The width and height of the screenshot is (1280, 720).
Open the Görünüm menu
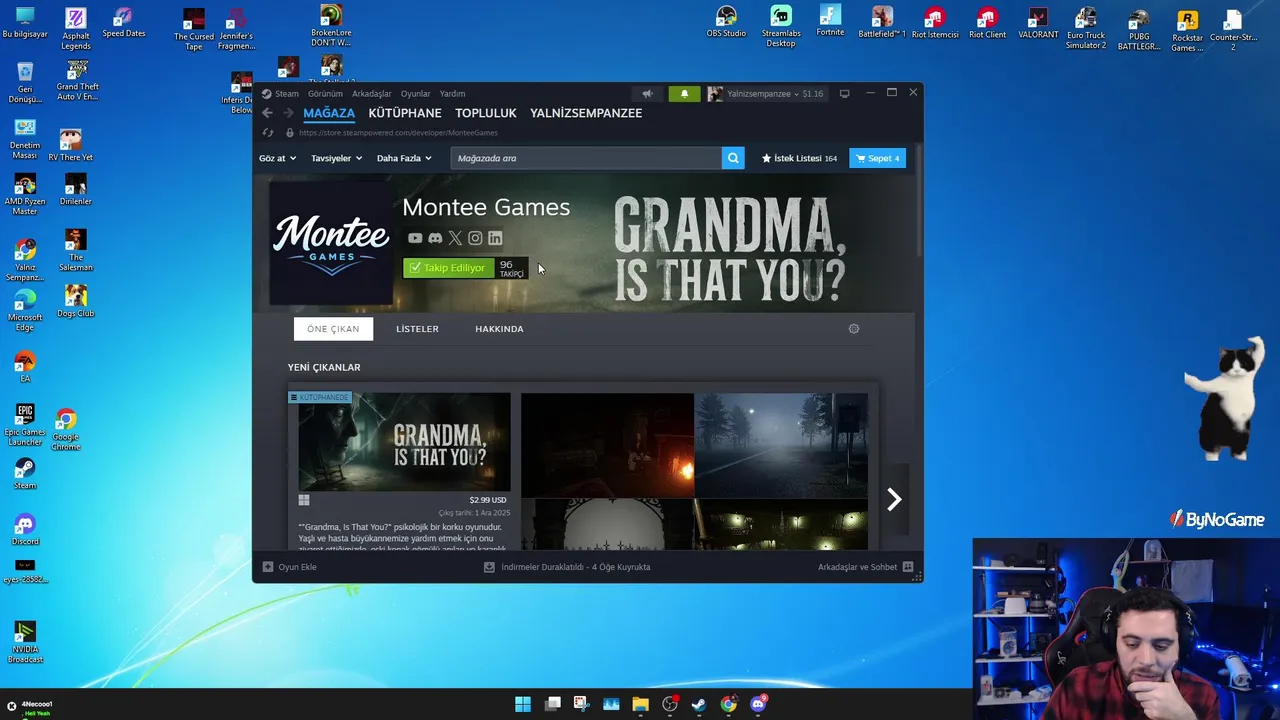tap(325, 94)
